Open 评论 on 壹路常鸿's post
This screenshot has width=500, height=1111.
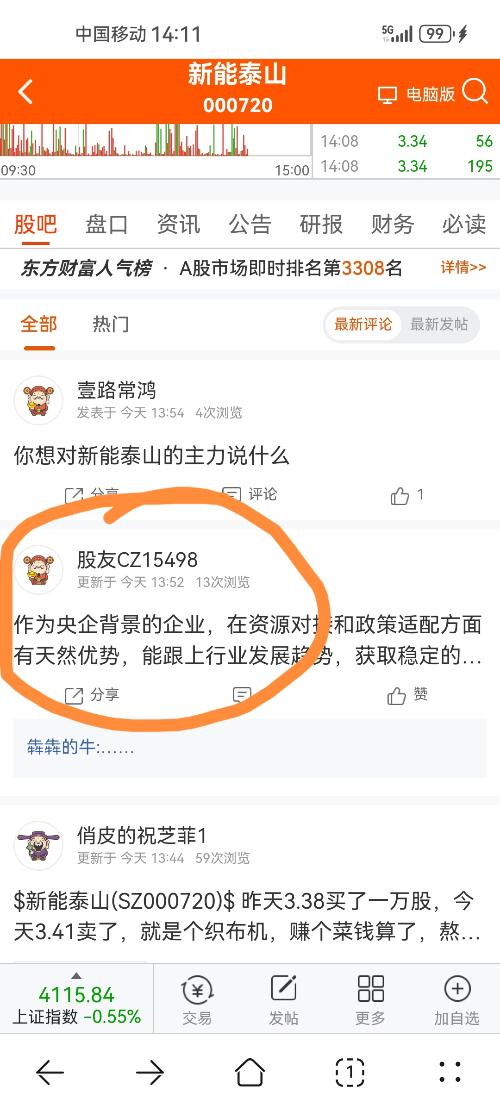pos(249,494)
